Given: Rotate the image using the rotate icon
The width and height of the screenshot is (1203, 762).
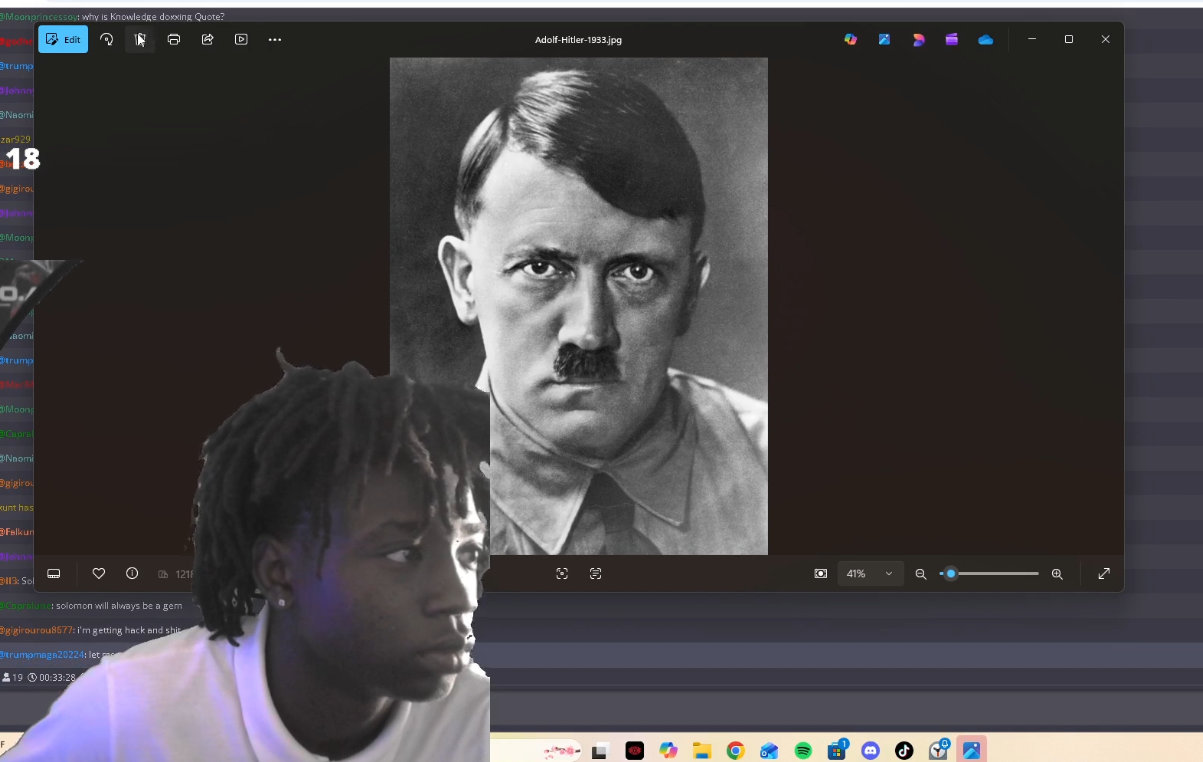Looking at the screenshot, I should tap(107, 39).
